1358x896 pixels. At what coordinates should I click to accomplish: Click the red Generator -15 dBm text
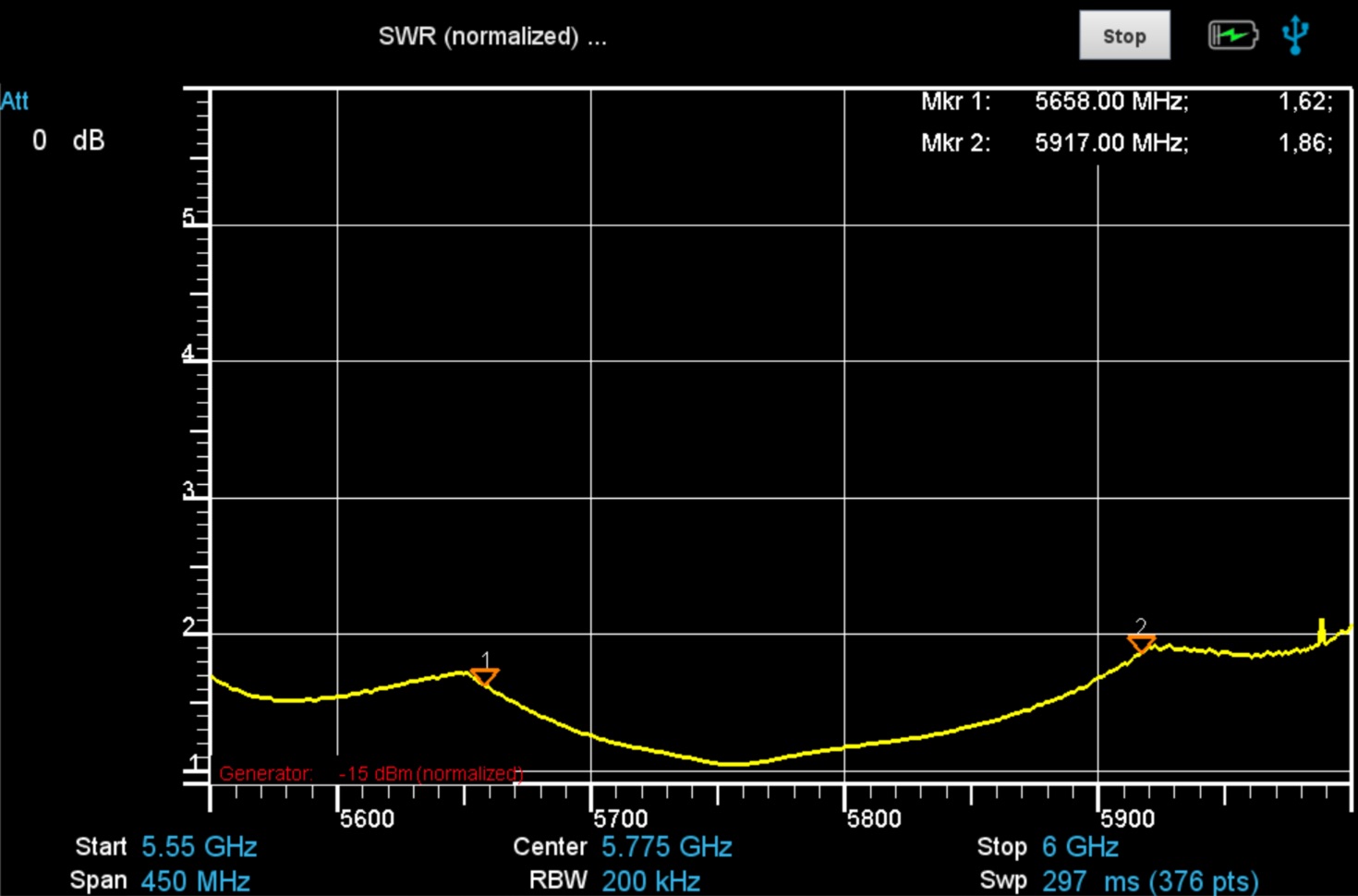[370, 773]
